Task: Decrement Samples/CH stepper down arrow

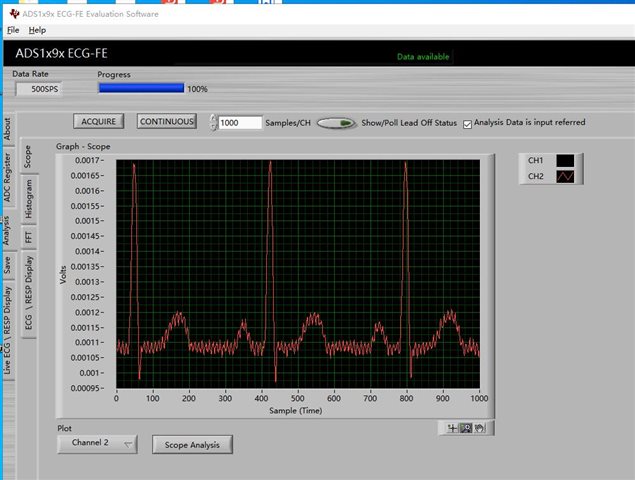Action: [213, 126]
